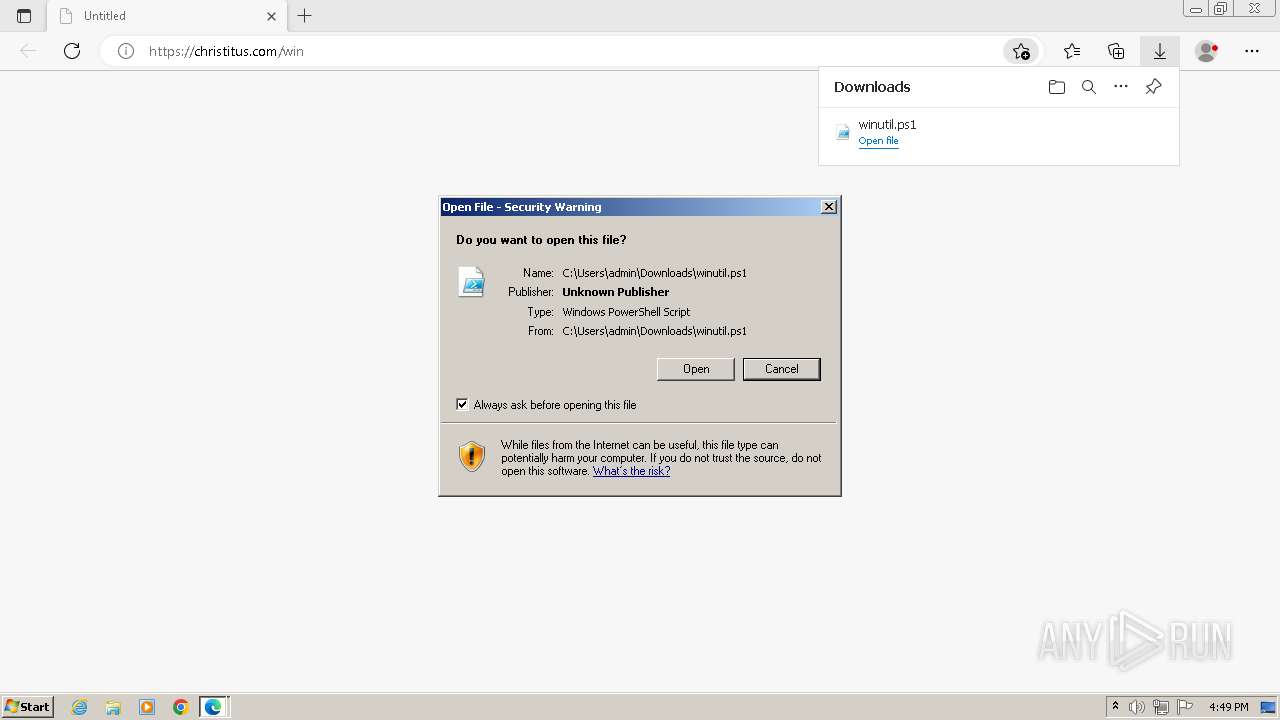
Task: Add this page to favorites star
Action: pos(1021,51)
